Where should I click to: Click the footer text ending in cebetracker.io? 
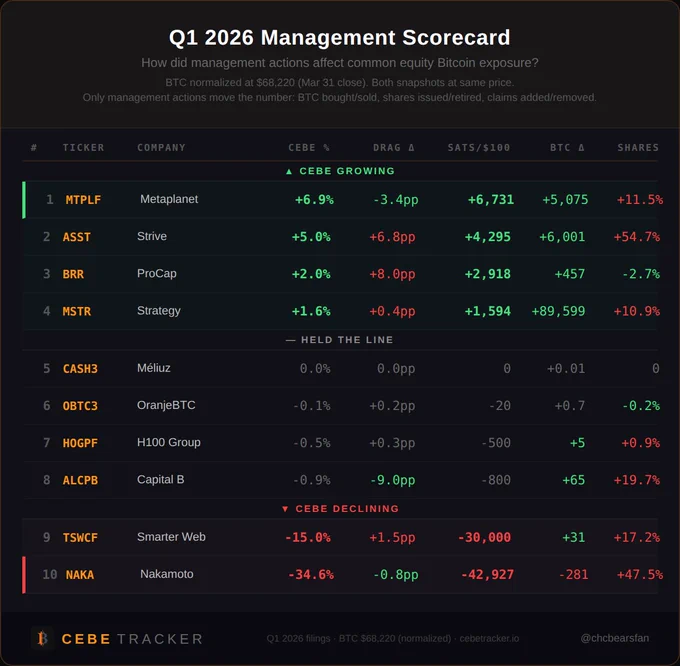pyautogui.click(x=392, y=638)
